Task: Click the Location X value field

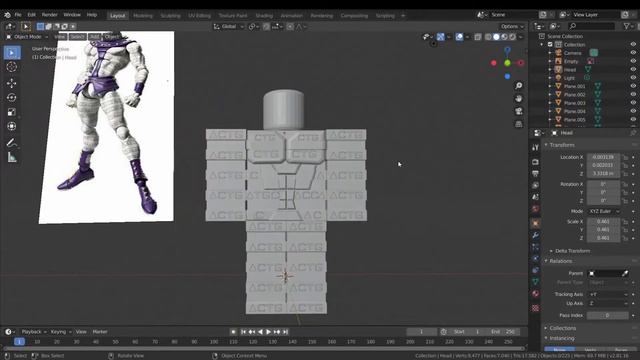Action: (603, 158)
